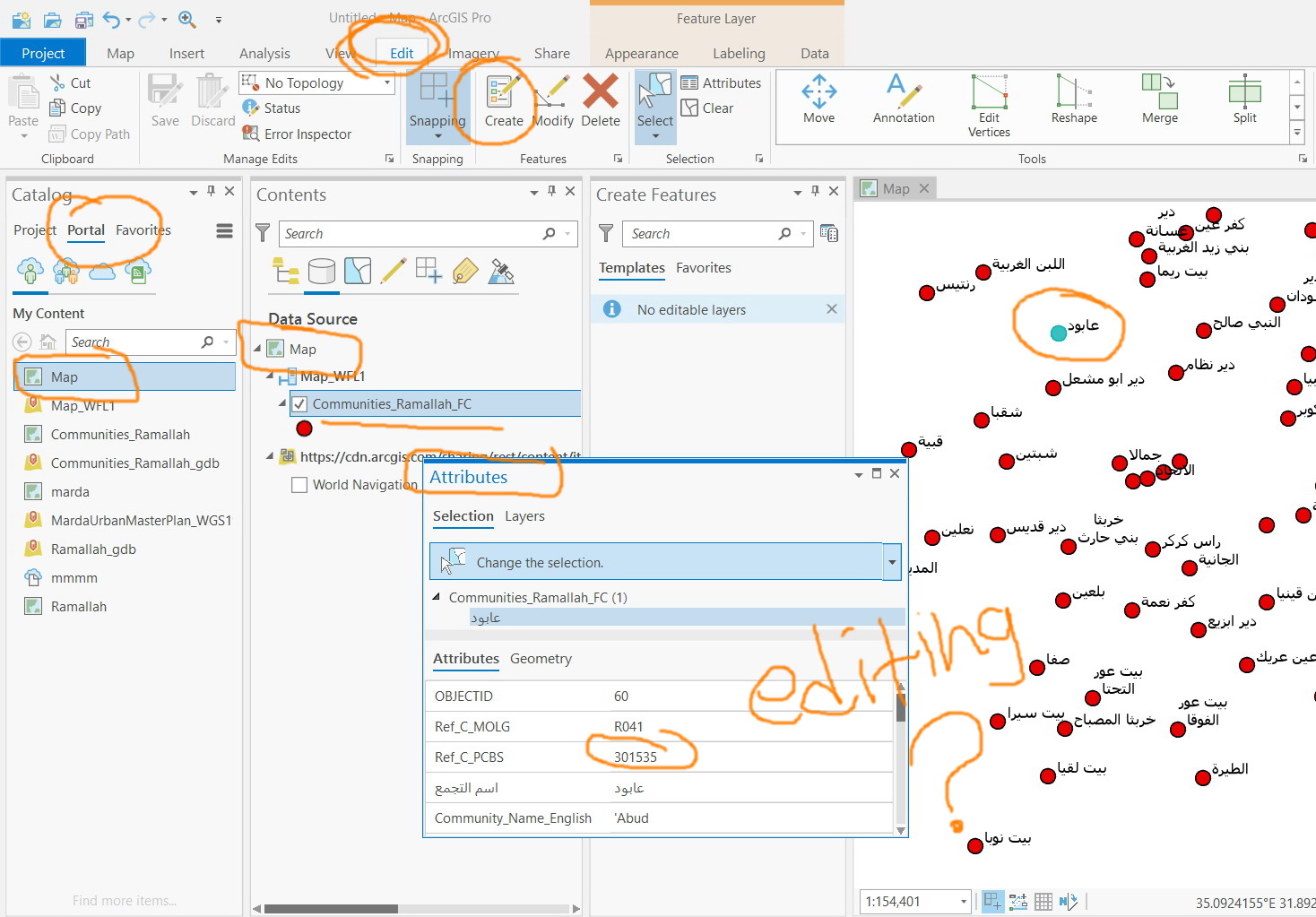Open the map scale dropdown 1:154,401
Screen dimensions: 1316x917
click(964, 902)
